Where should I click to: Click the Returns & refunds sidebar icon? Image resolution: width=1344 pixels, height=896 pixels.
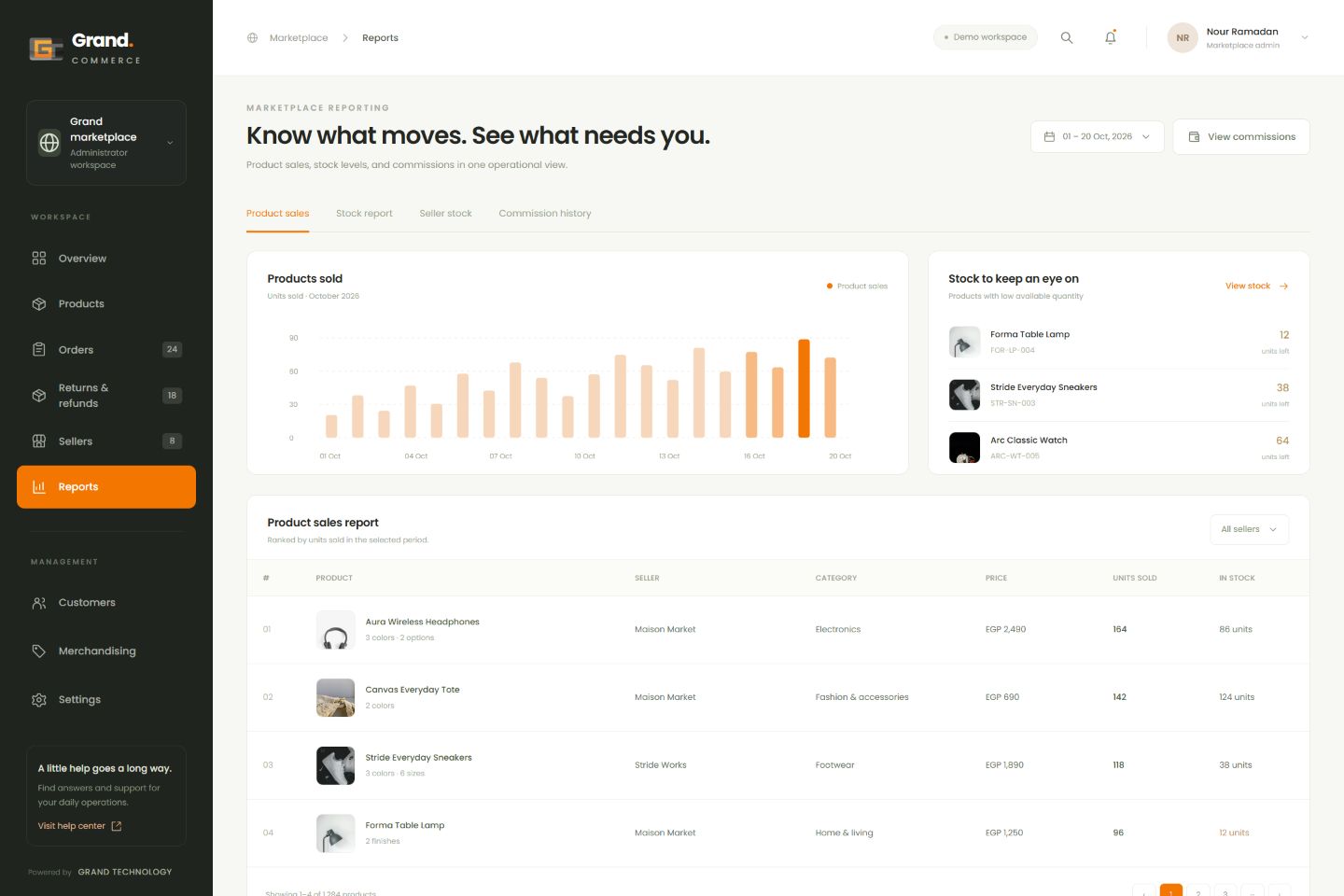click(39, 396)
